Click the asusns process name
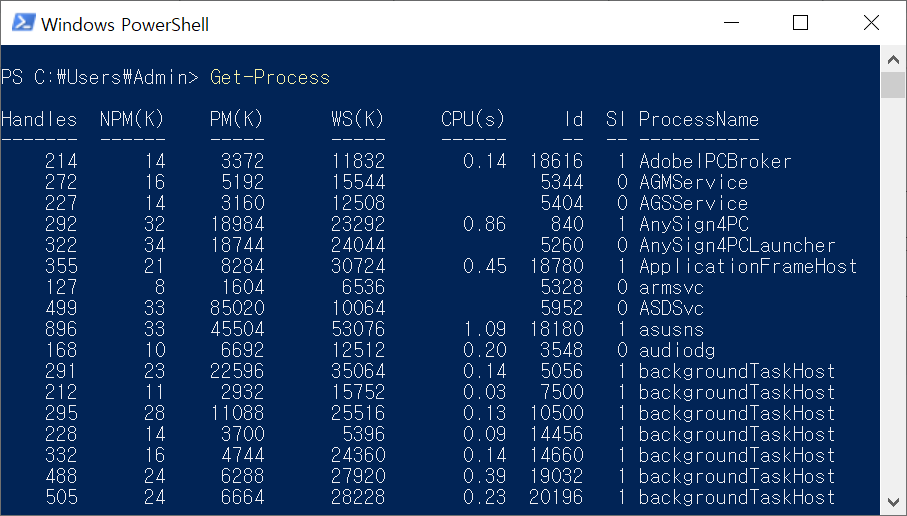This screenshot has width=907, height=516. tap(671, 330)
